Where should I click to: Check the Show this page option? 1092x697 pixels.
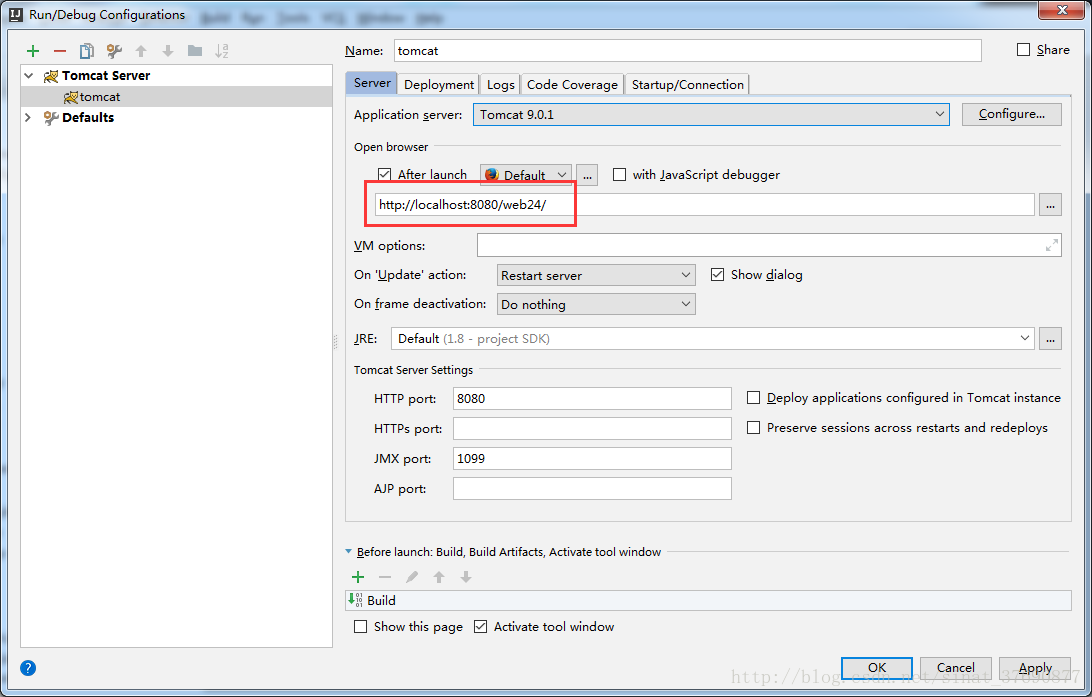click(x=360, y=627)
